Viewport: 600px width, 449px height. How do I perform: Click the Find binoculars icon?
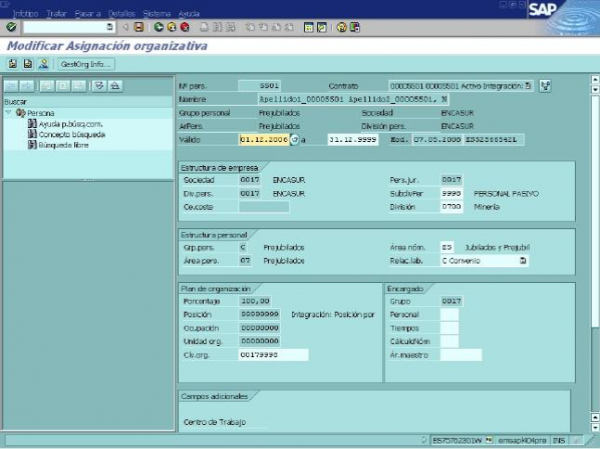[x=217, y=27]
